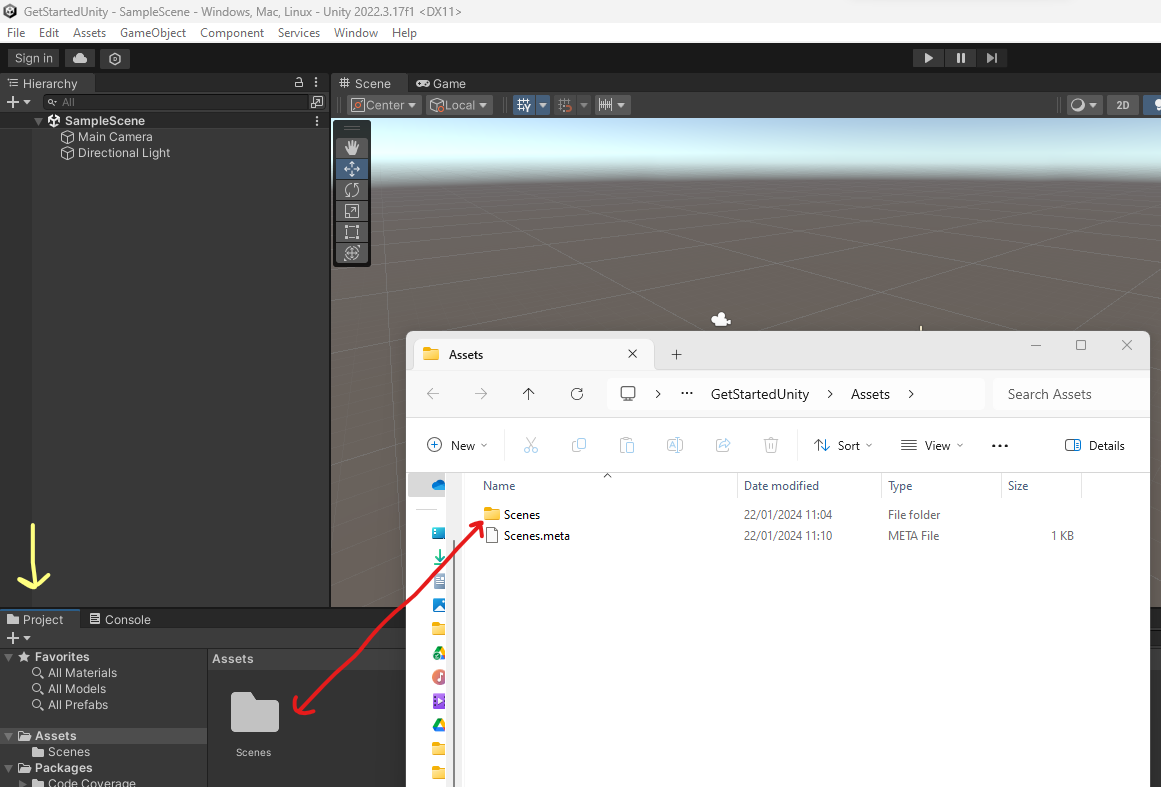This screenshot has height=787, width=1161.
Task: Switch to the Game tab
Action: pos(441,84)
